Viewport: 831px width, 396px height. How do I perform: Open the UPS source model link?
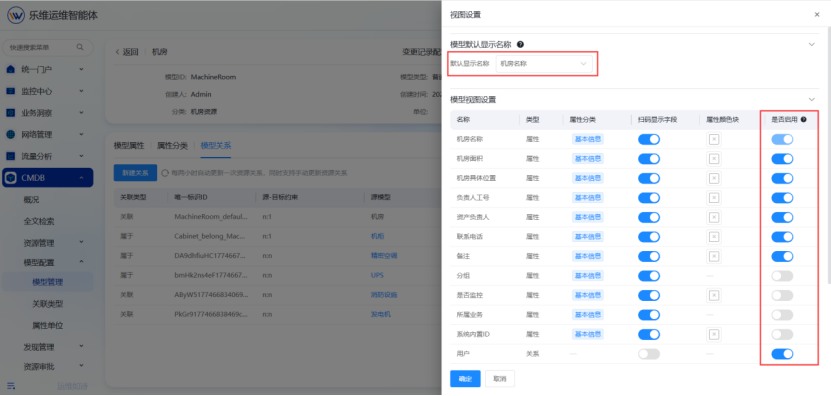377,275
